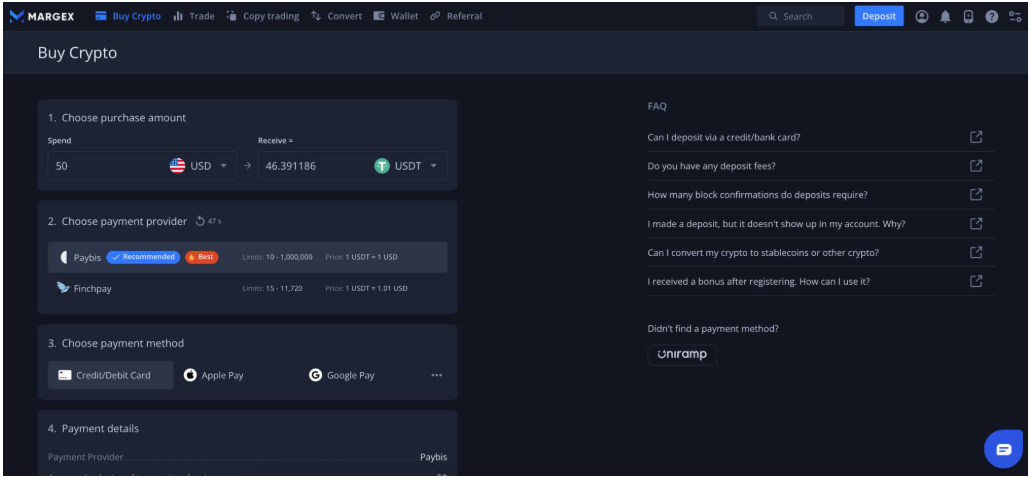The height and width of the screenshot is (479, 1032).
Task: Open the Referral page
Action: (x=456, y=16)
